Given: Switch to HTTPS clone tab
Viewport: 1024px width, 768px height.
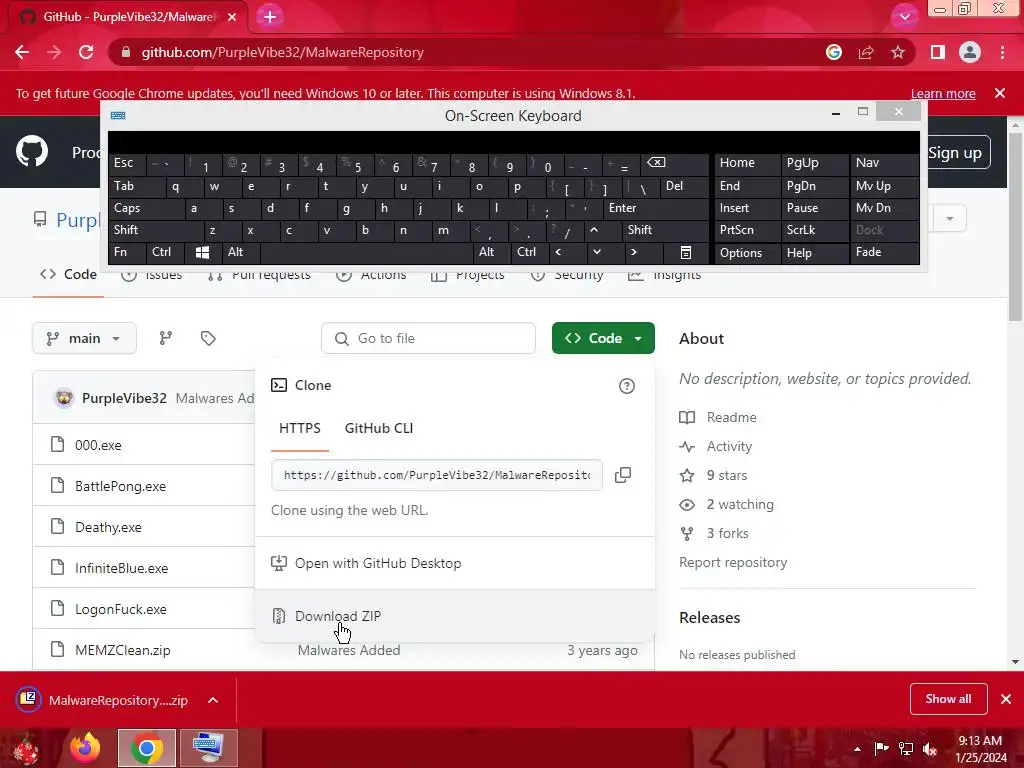Looking at the screenshot, I should [x=300, y=428].
